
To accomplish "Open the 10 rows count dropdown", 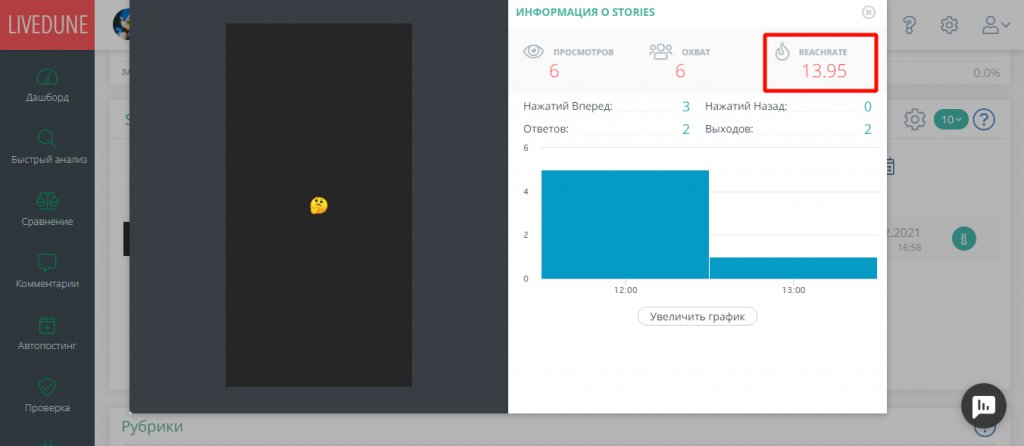I will 950,120.
